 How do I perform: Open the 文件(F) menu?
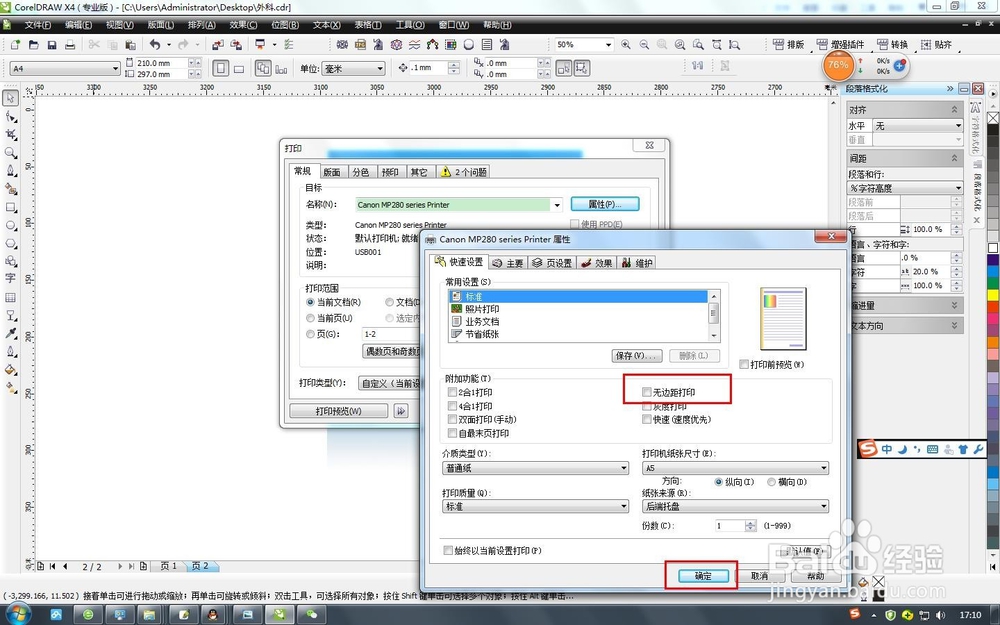[x=38, y=25]
